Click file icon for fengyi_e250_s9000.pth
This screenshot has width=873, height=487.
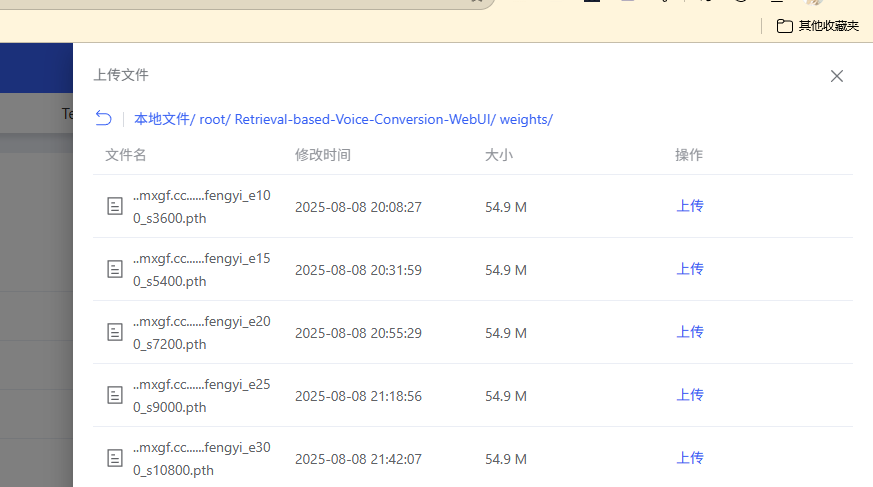click(x=115, y=395)
